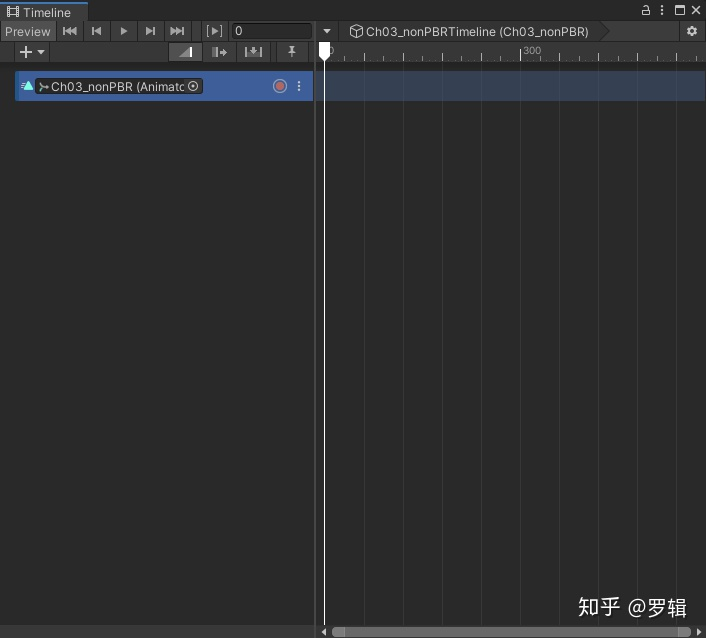
Task: Advance to the next frame
Action: coord(150,31)
